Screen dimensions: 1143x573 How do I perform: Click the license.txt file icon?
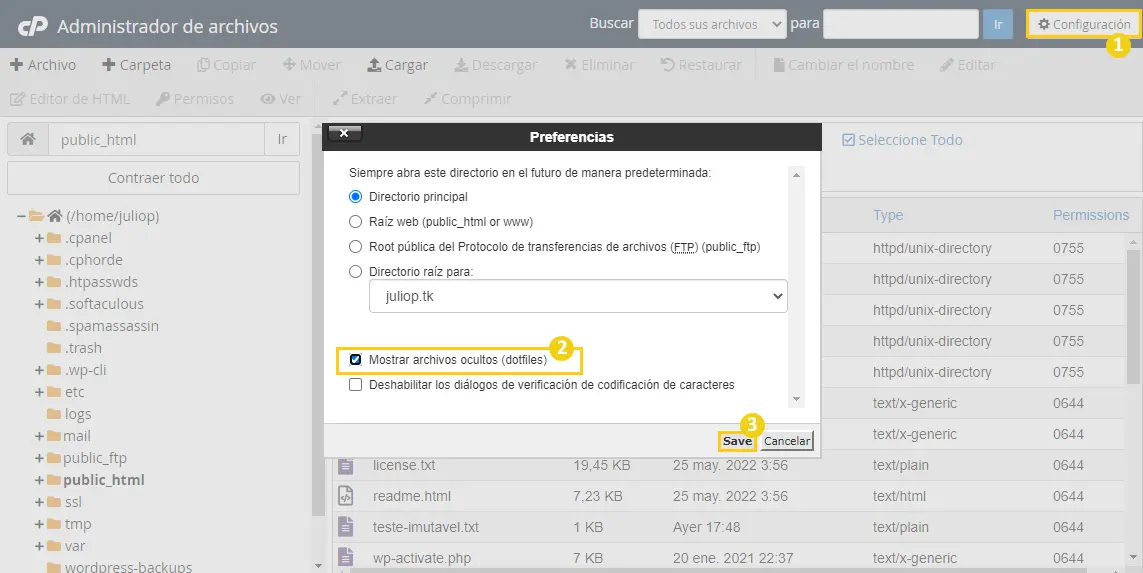coord(346,465)
